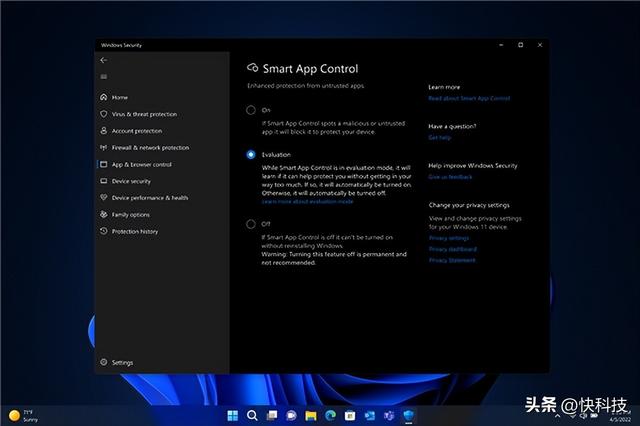This screenshot has height=426, width=640.
Task: Click Windows Security shield on taskbar
Action: coord(409,415)
